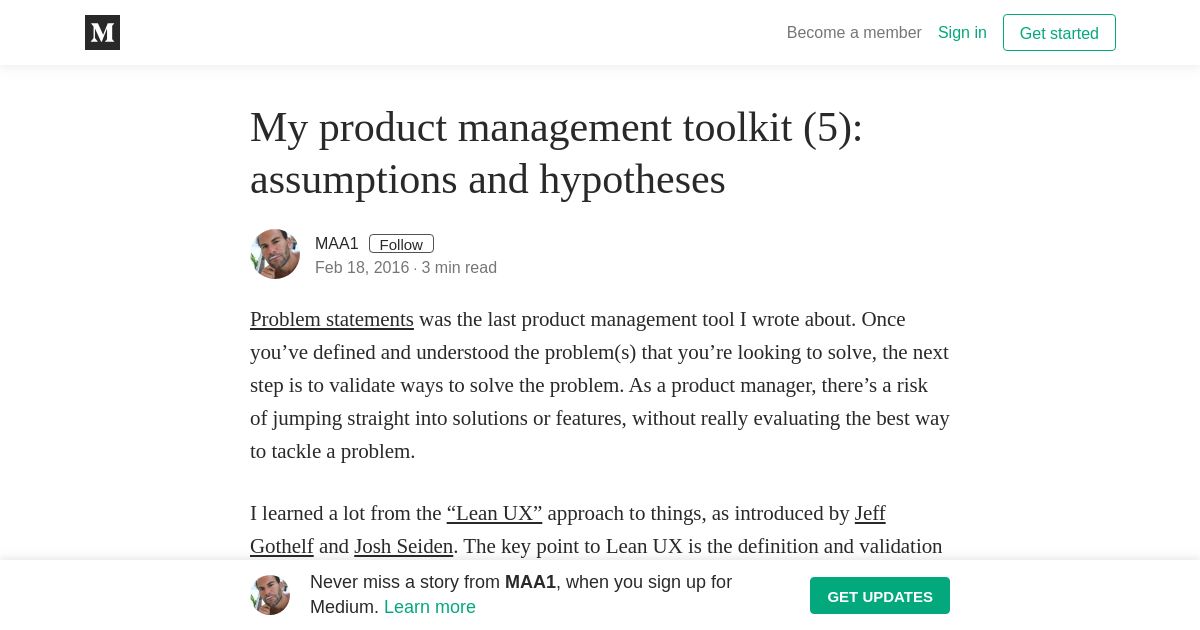
Task: Click the avatar in bottom signup banner
Action: tap(270, 595)
